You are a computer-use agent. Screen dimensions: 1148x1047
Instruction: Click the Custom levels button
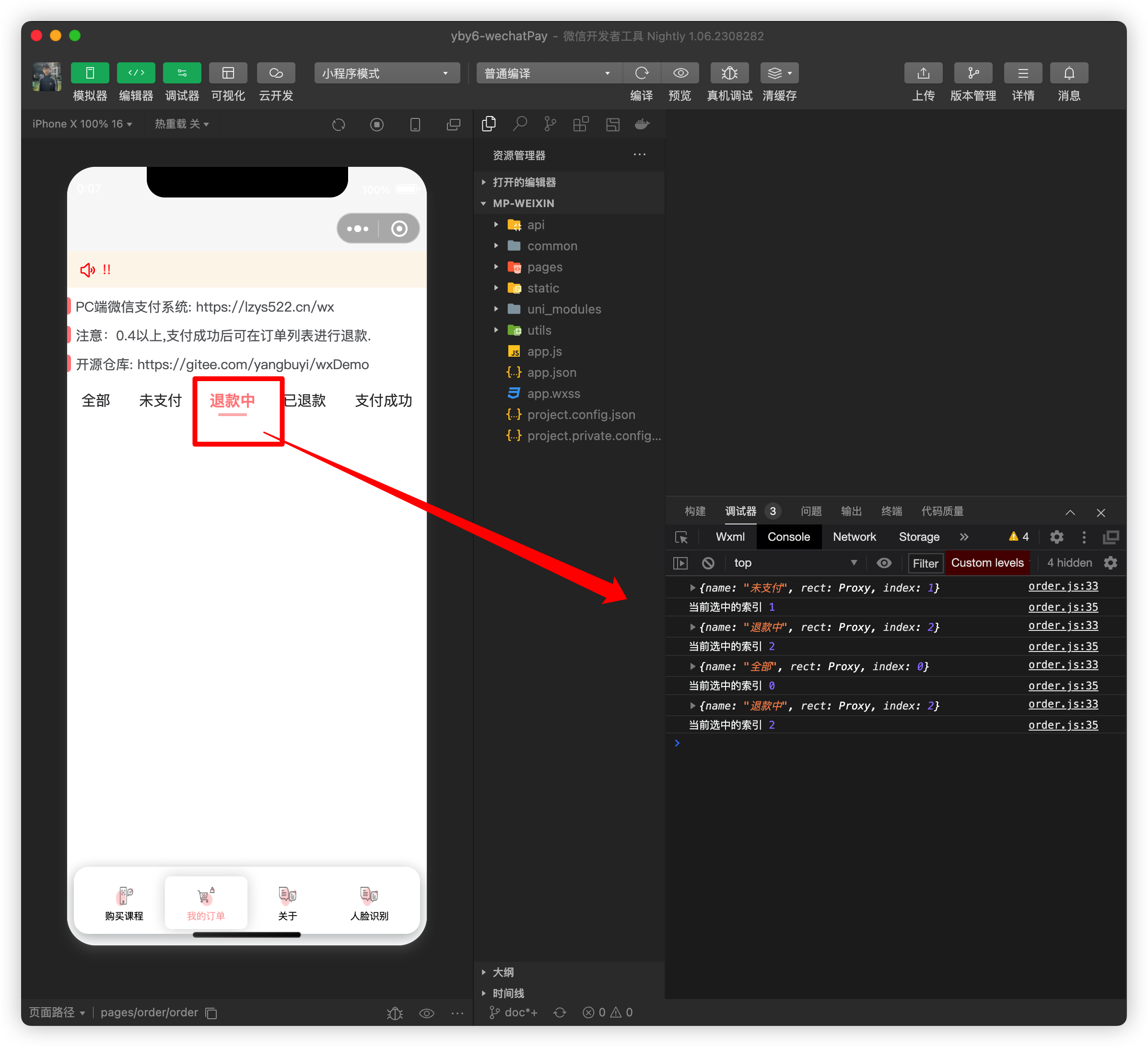click(987, 563)
